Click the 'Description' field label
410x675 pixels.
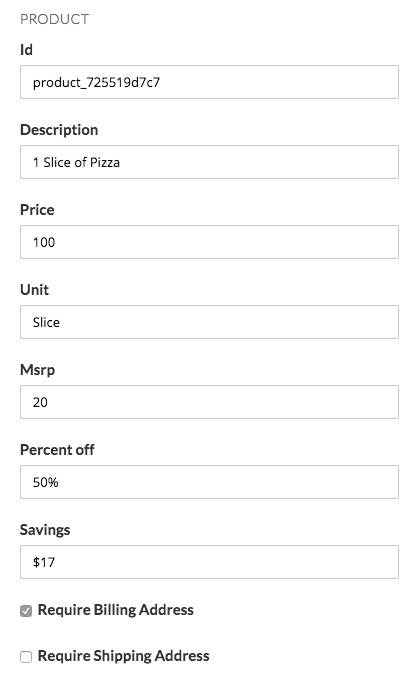point(59,130)
